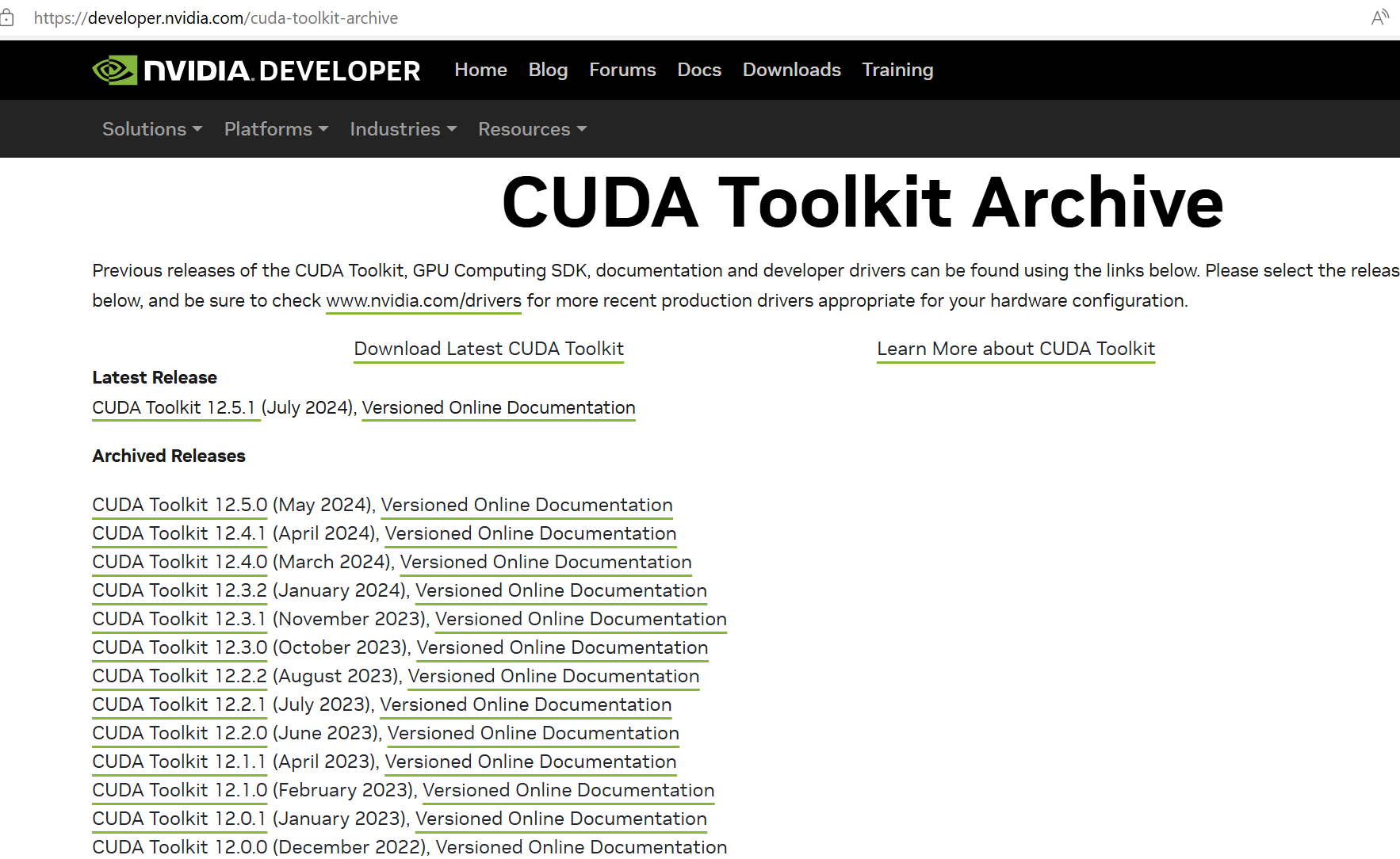
Task: Open CUDA Toolkit 12.2.0 link
Action: click(180, 734)
